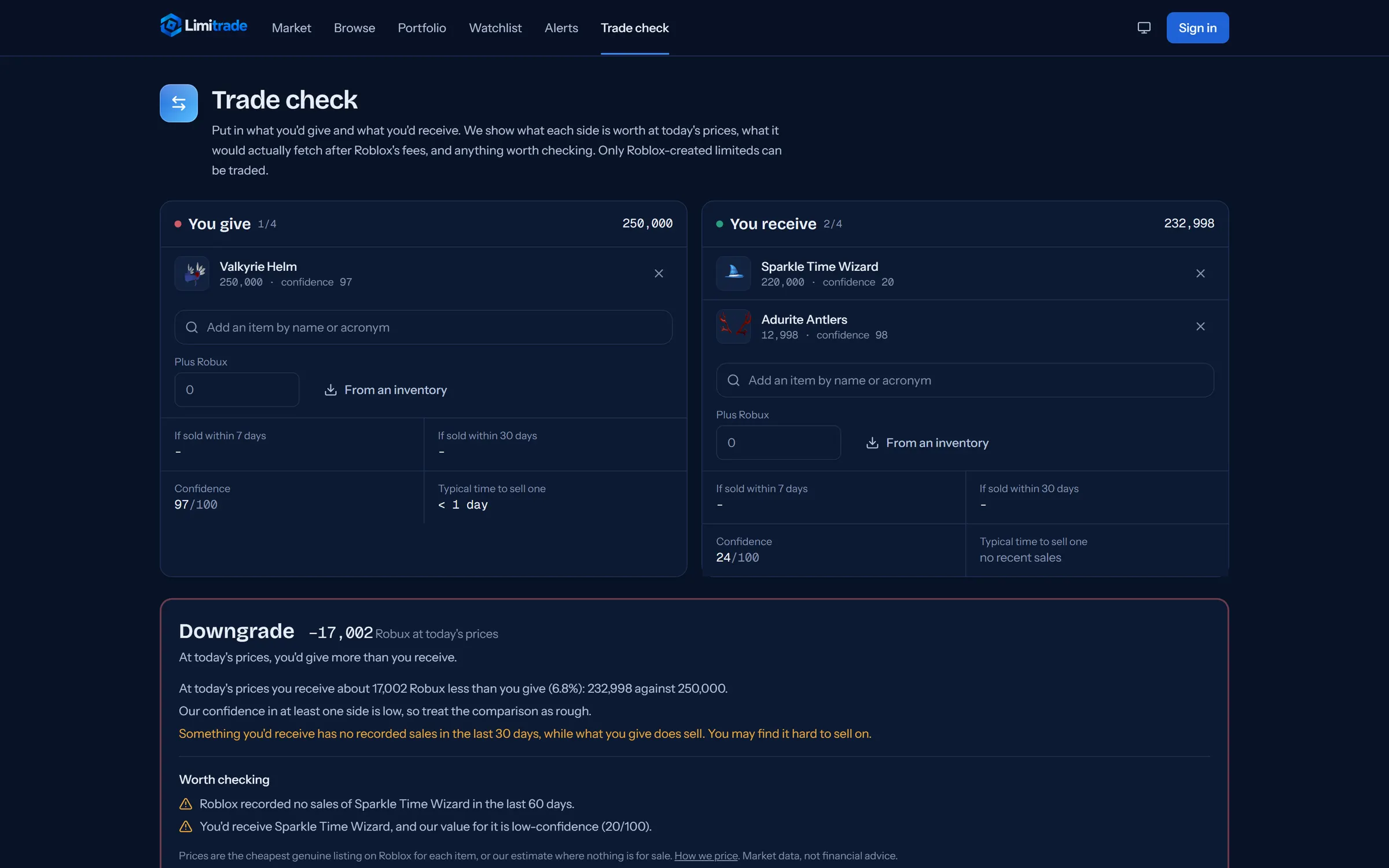Click the Plus Robux field under You give

click(x=237, y=390)
